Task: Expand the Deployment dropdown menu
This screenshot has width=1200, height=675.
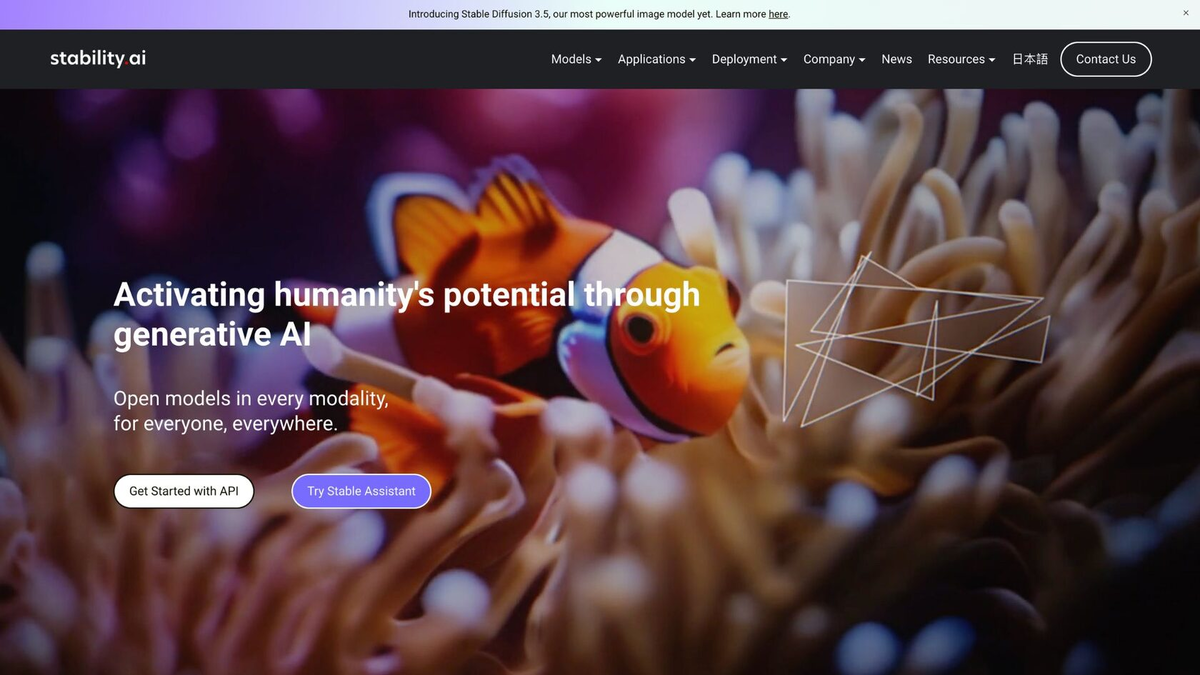Action: [x=749, y=59]
